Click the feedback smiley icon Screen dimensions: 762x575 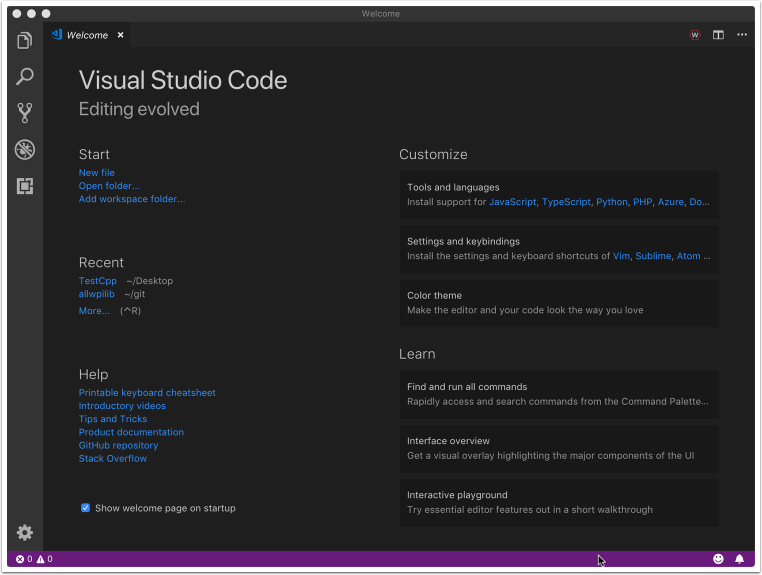(718, 559)
